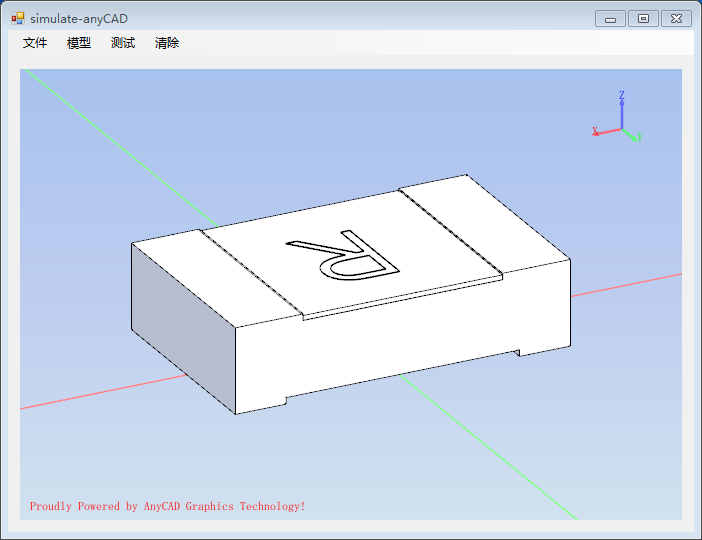Click the simulate-anyCAD app icon in title bar

pyautogui.click(x=18, y=18)
